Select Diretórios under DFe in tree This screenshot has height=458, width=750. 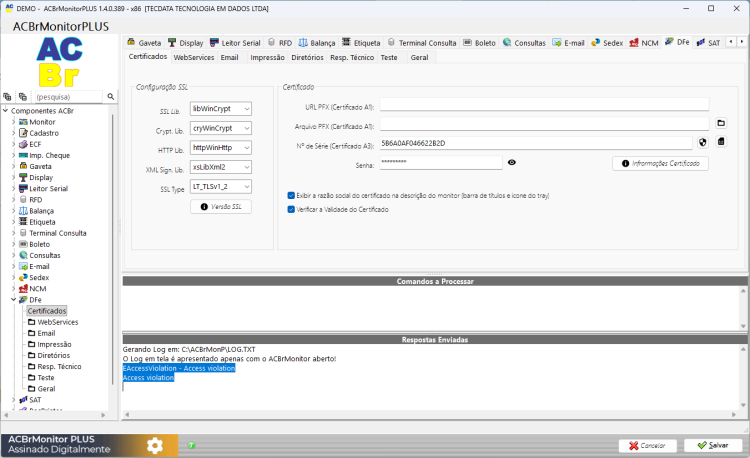(x=54, y=355)
